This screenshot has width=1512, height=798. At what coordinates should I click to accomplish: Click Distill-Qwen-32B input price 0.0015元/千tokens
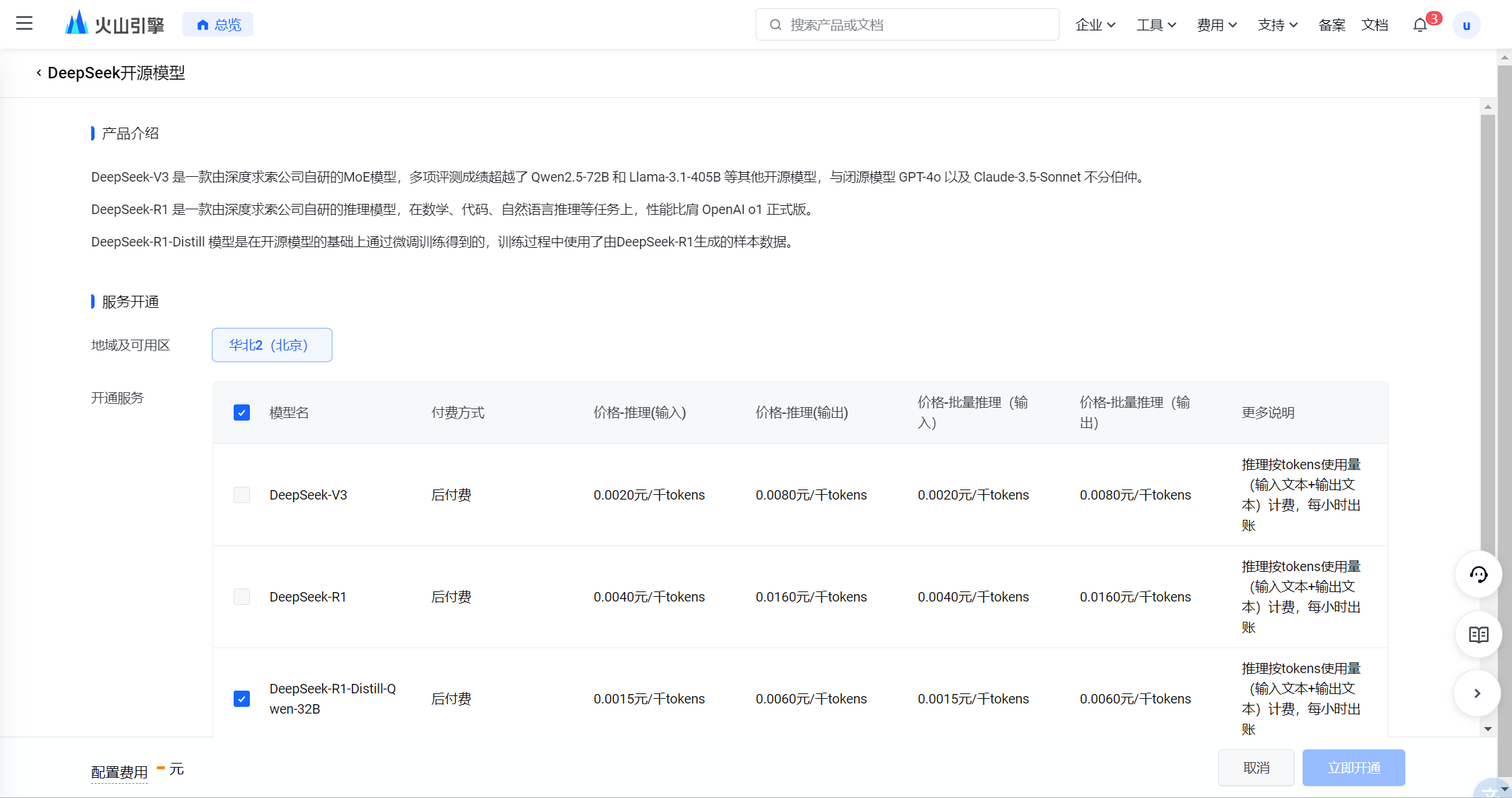[649, 699]
